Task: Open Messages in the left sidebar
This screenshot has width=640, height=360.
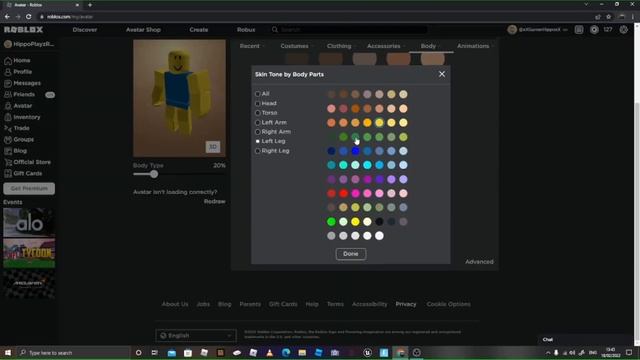Action: (22, 83)
